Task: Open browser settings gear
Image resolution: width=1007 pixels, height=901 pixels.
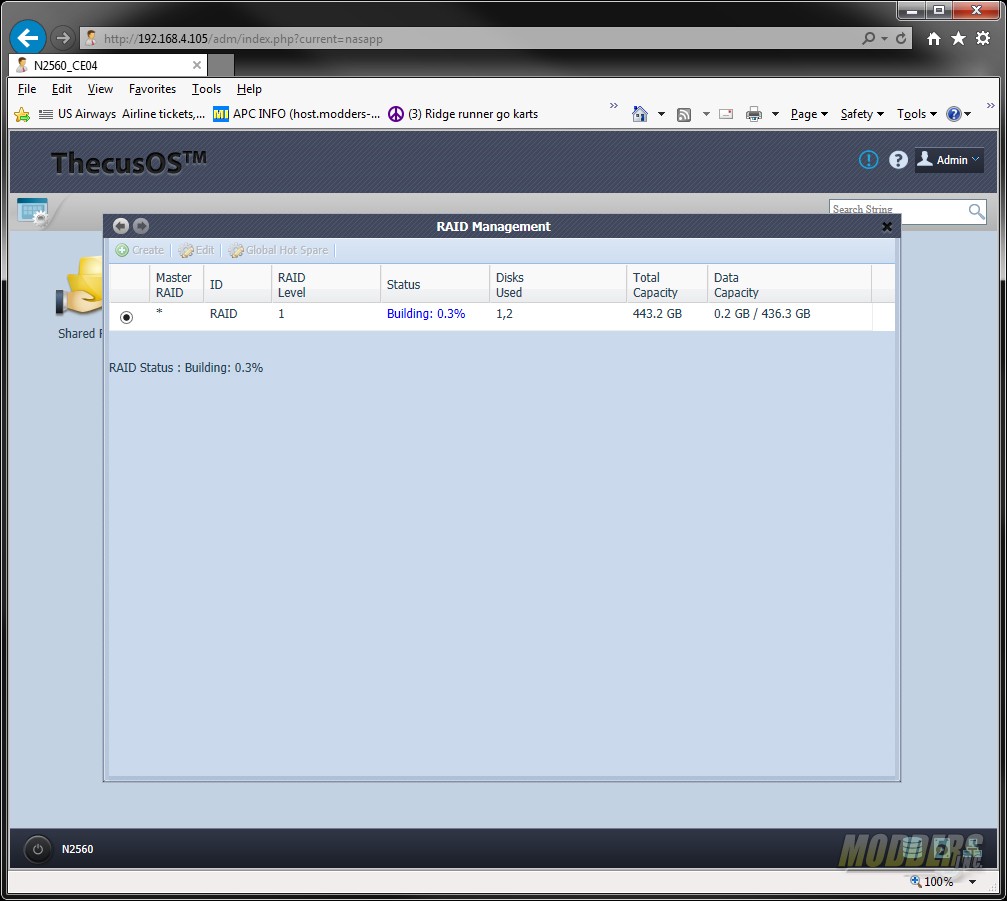Action: [x=983, y=39]
